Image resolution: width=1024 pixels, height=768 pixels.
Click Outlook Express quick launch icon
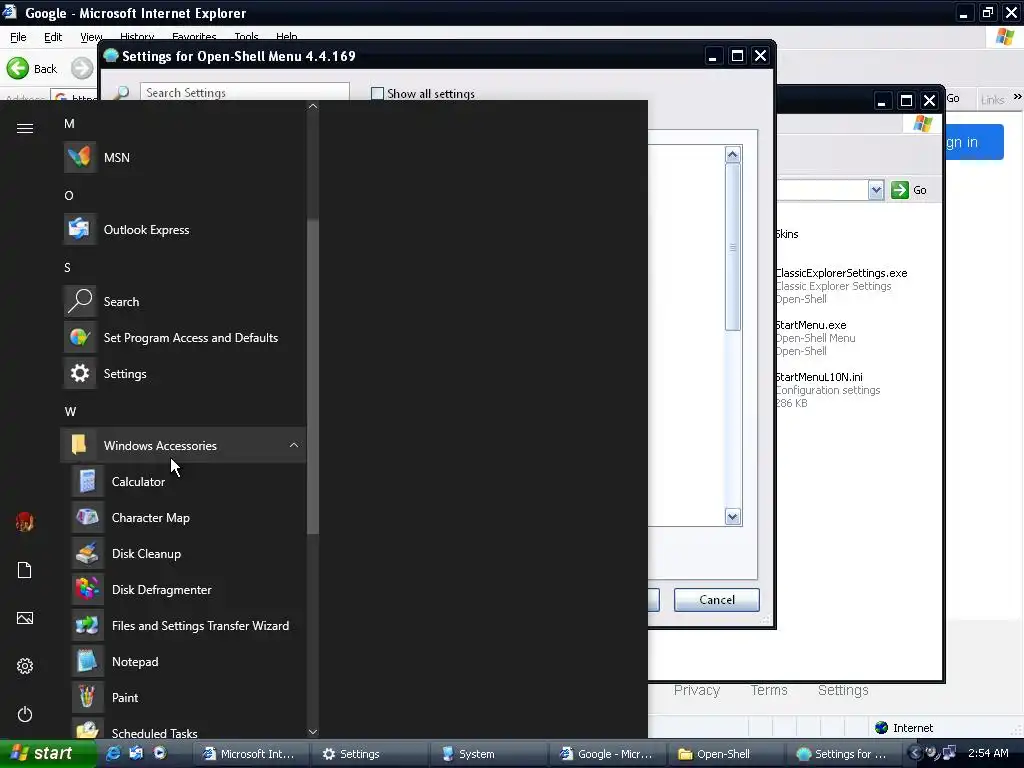point(136,753)
